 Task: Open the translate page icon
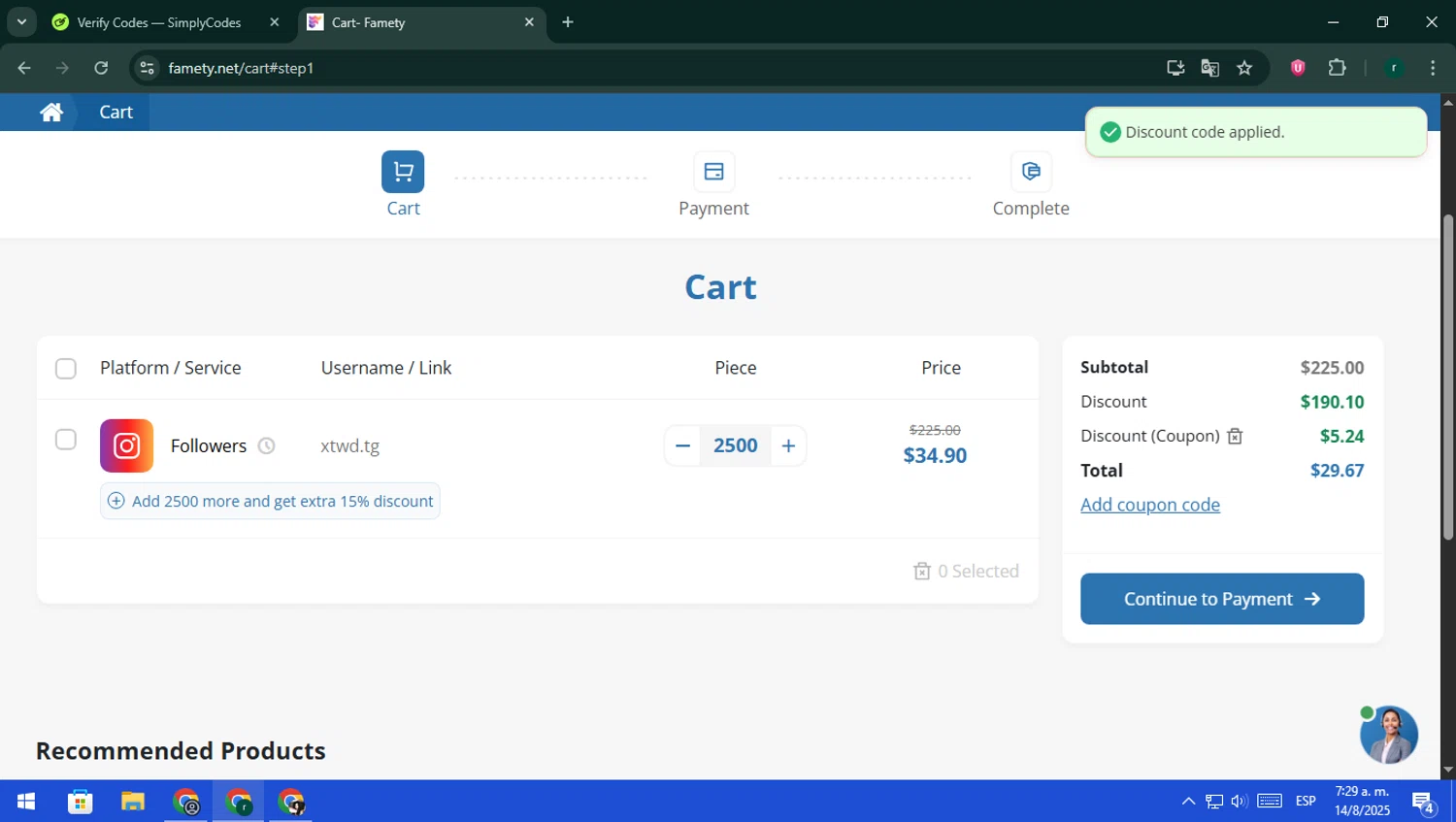(x=1209, y=68)
